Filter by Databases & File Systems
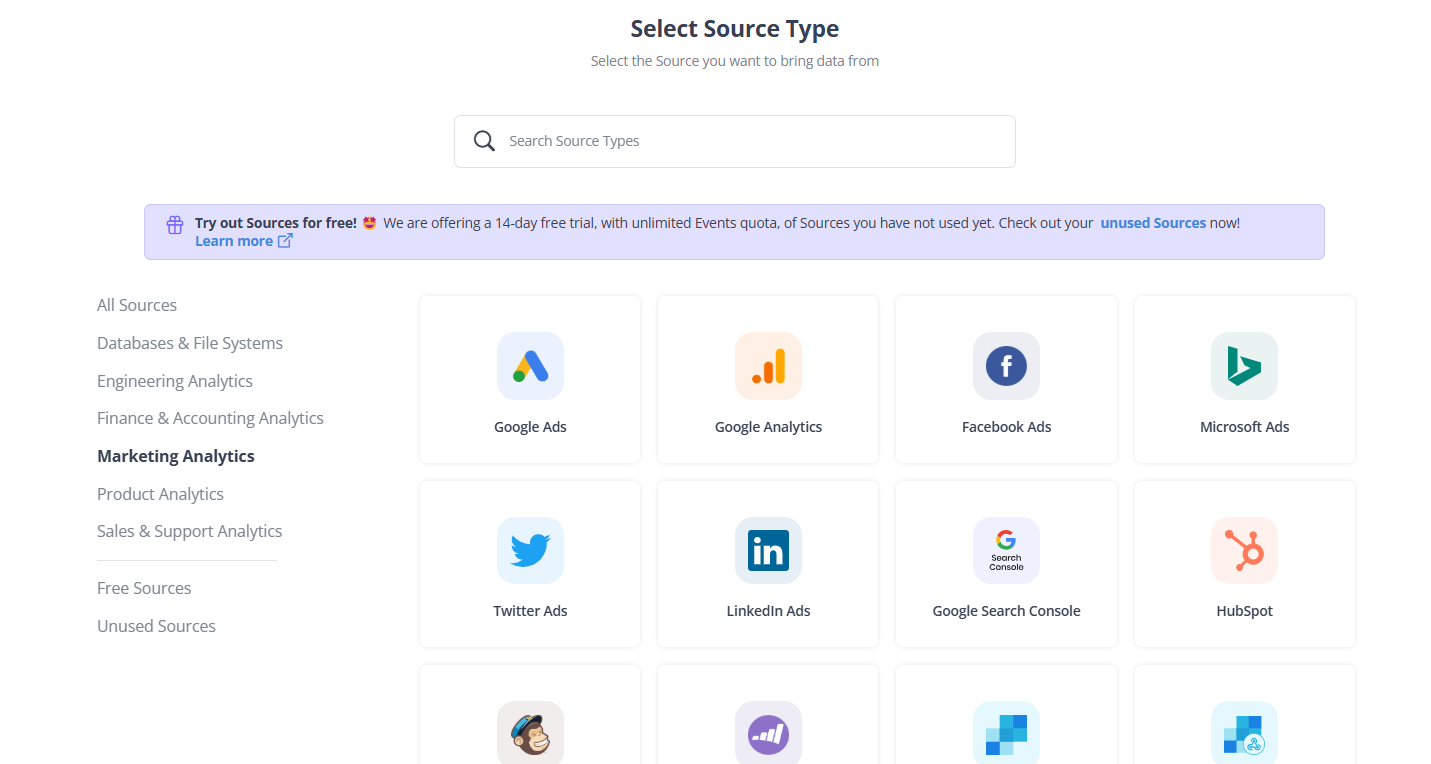1431x764 pixels. [190, 343]
